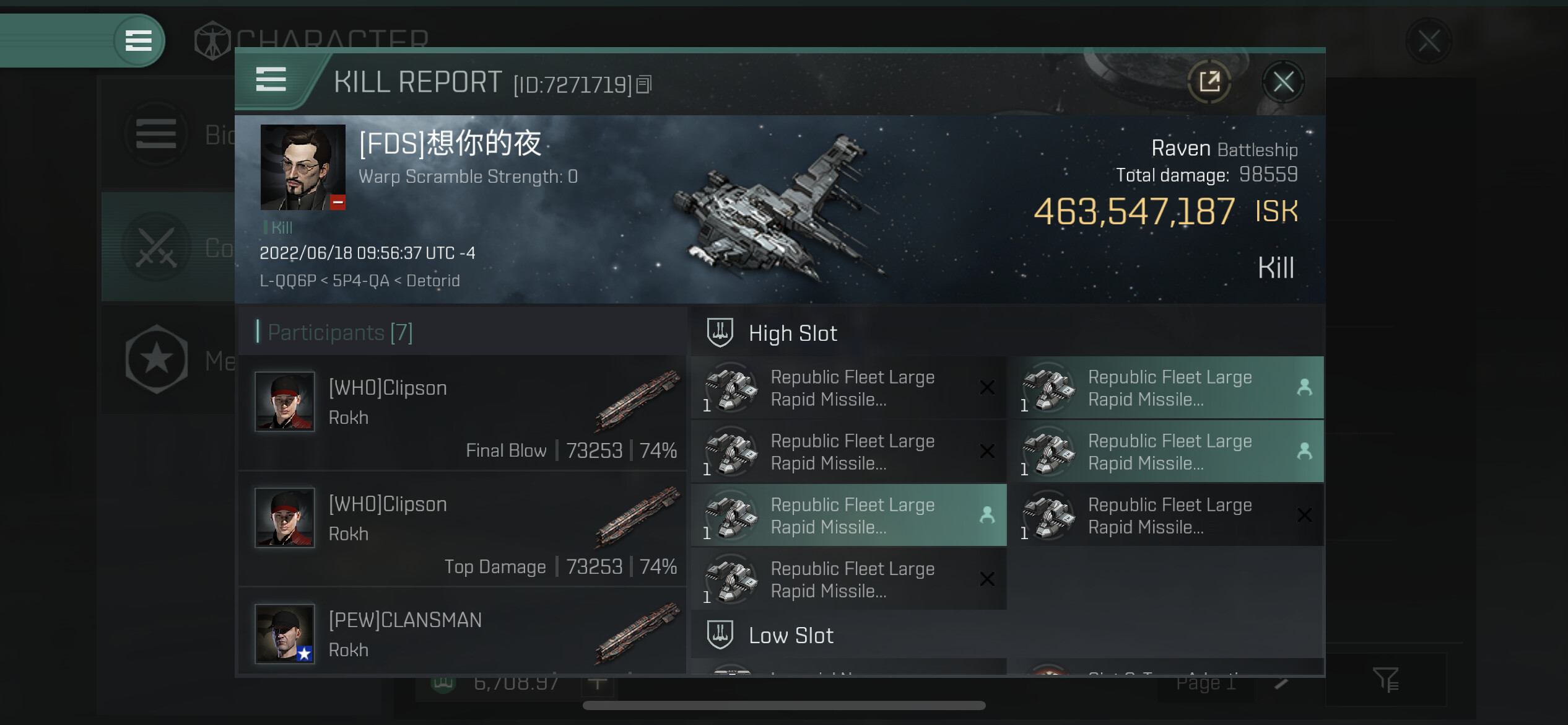
Task: Open Clipson's Final Blow participant entry
Action: [463, 413]
